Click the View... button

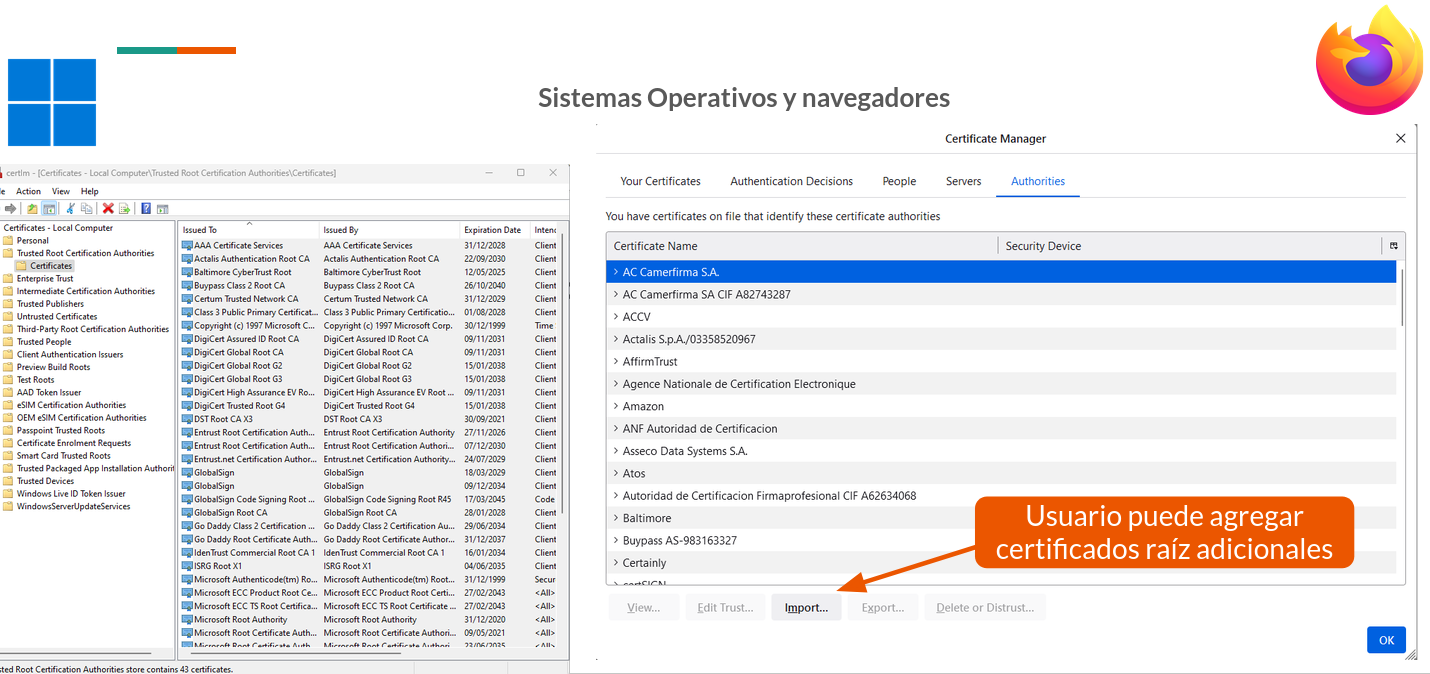coord(643,607)
